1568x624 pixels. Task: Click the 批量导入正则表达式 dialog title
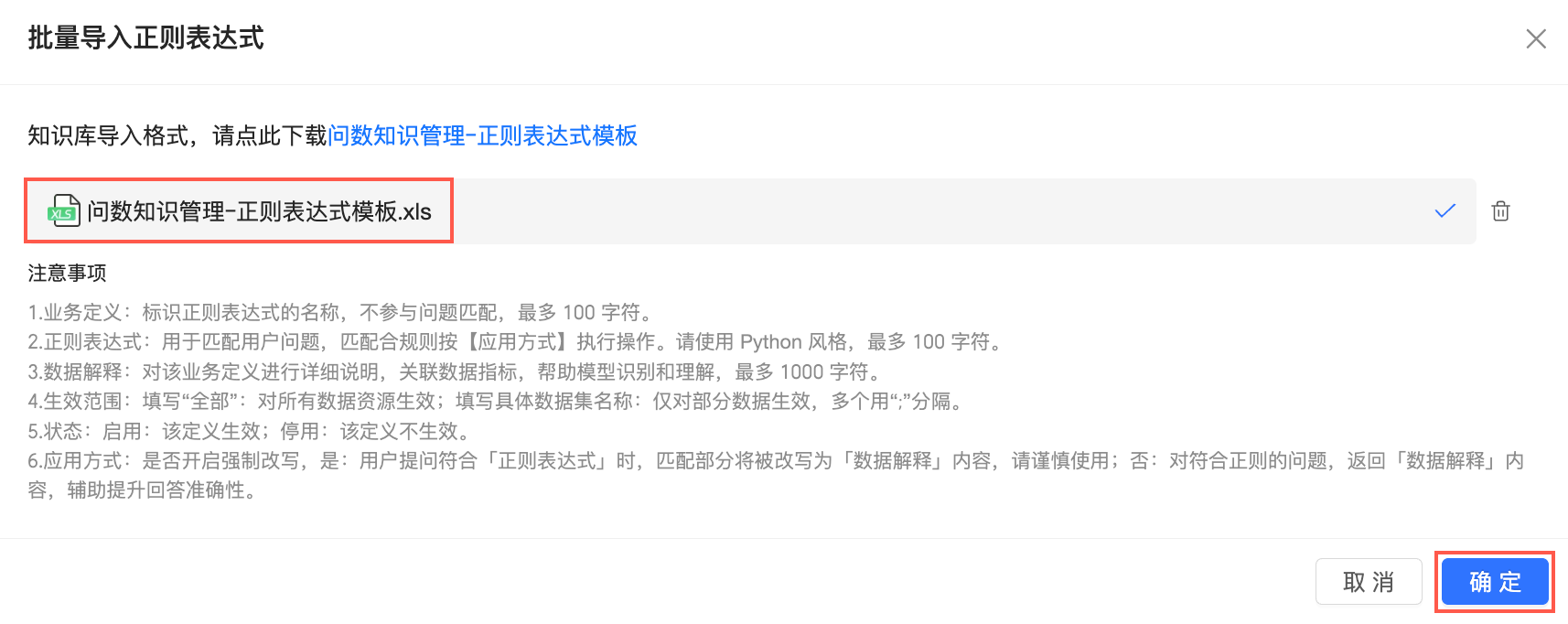coord(145,38)
